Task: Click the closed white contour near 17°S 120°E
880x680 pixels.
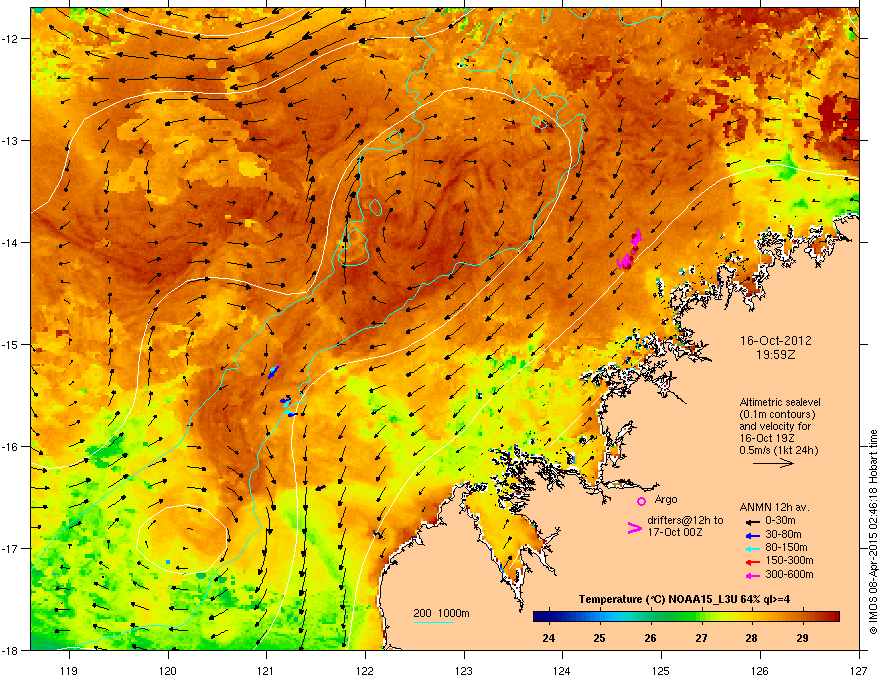Action: click(182, 539)
